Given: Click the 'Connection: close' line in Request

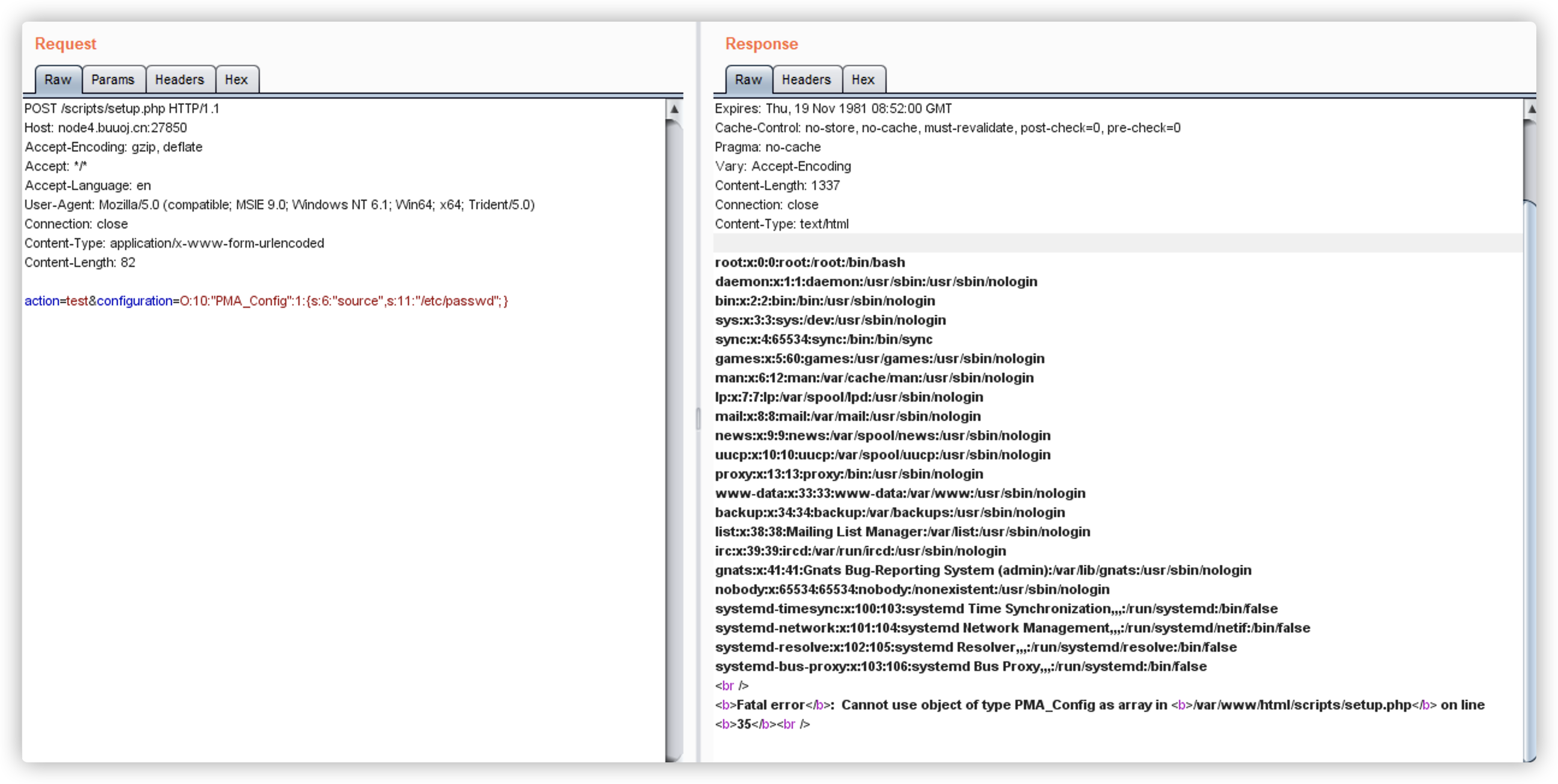Looking at the screenshot, I should tap(76, 224).
